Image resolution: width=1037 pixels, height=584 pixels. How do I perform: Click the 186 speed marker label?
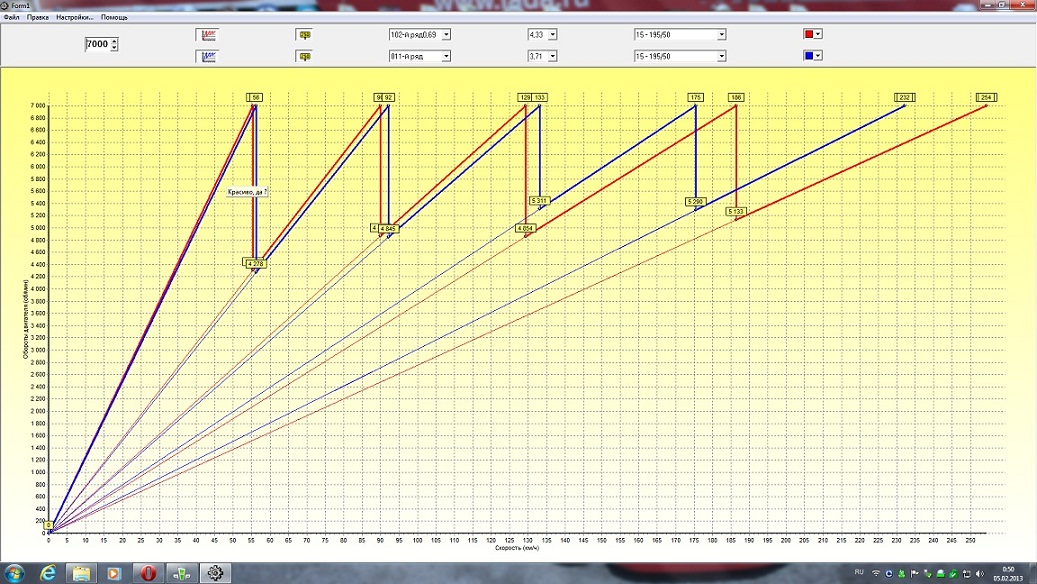click(x=735, y=97)
